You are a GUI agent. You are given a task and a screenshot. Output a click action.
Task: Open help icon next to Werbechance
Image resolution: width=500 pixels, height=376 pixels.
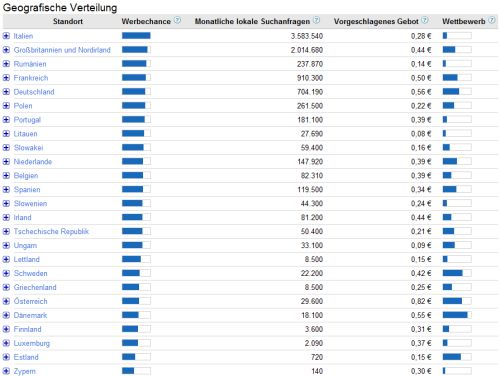pyautogui.click(x=178, y=21)
